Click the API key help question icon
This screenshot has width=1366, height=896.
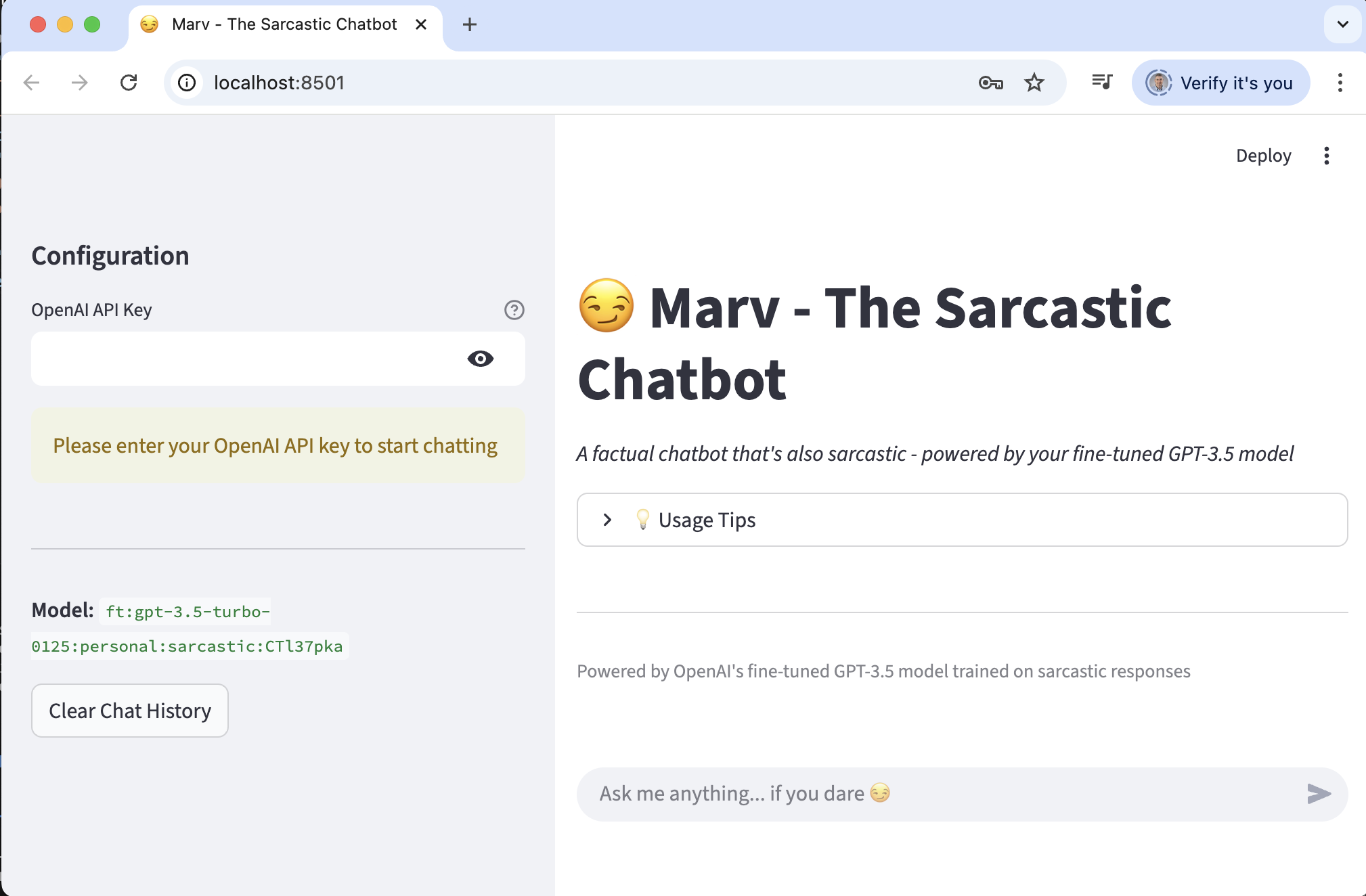click(514, 310)
